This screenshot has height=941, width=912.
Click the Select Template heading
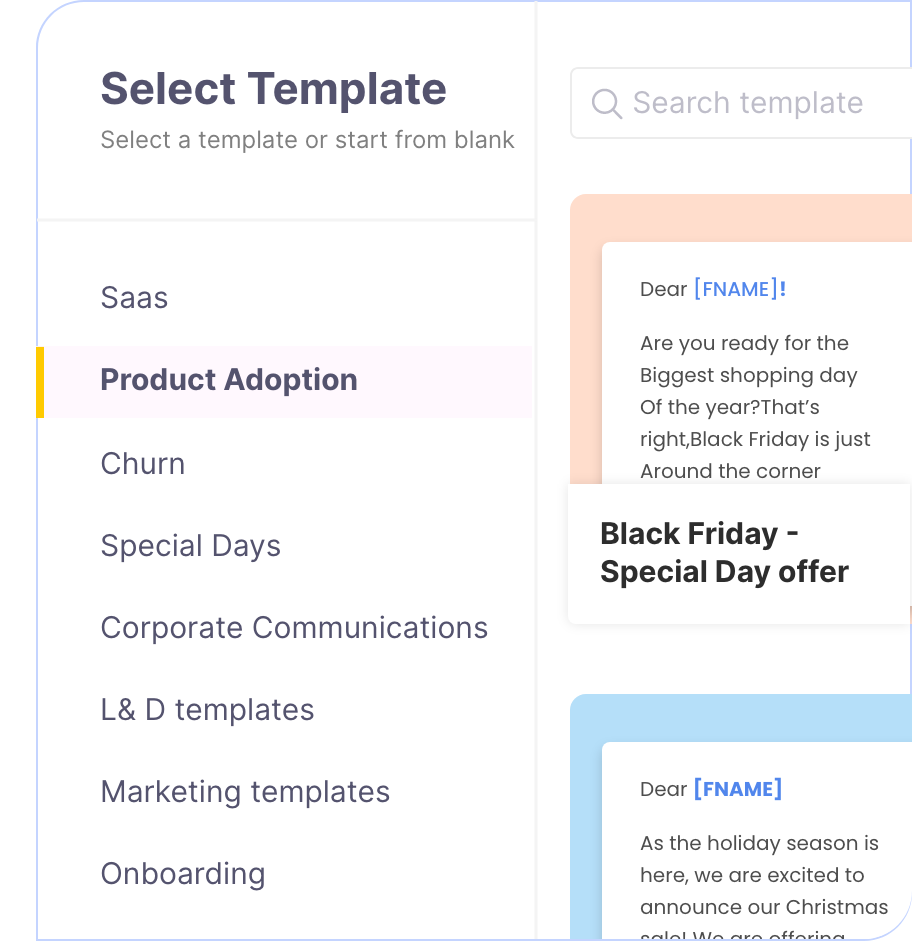point(274,89)
